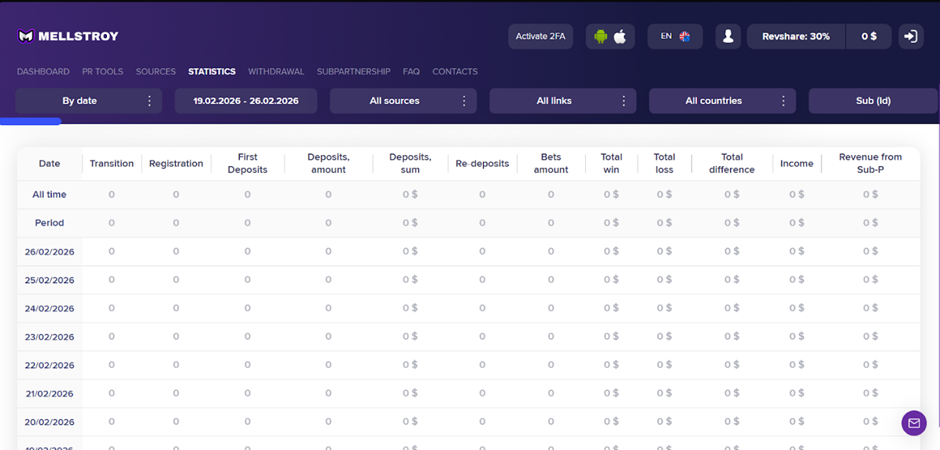Image resolution: width=940 pixels, height=450 pixels.
Task: Click the Apple app icon
Action: click(x=620, y=37)
